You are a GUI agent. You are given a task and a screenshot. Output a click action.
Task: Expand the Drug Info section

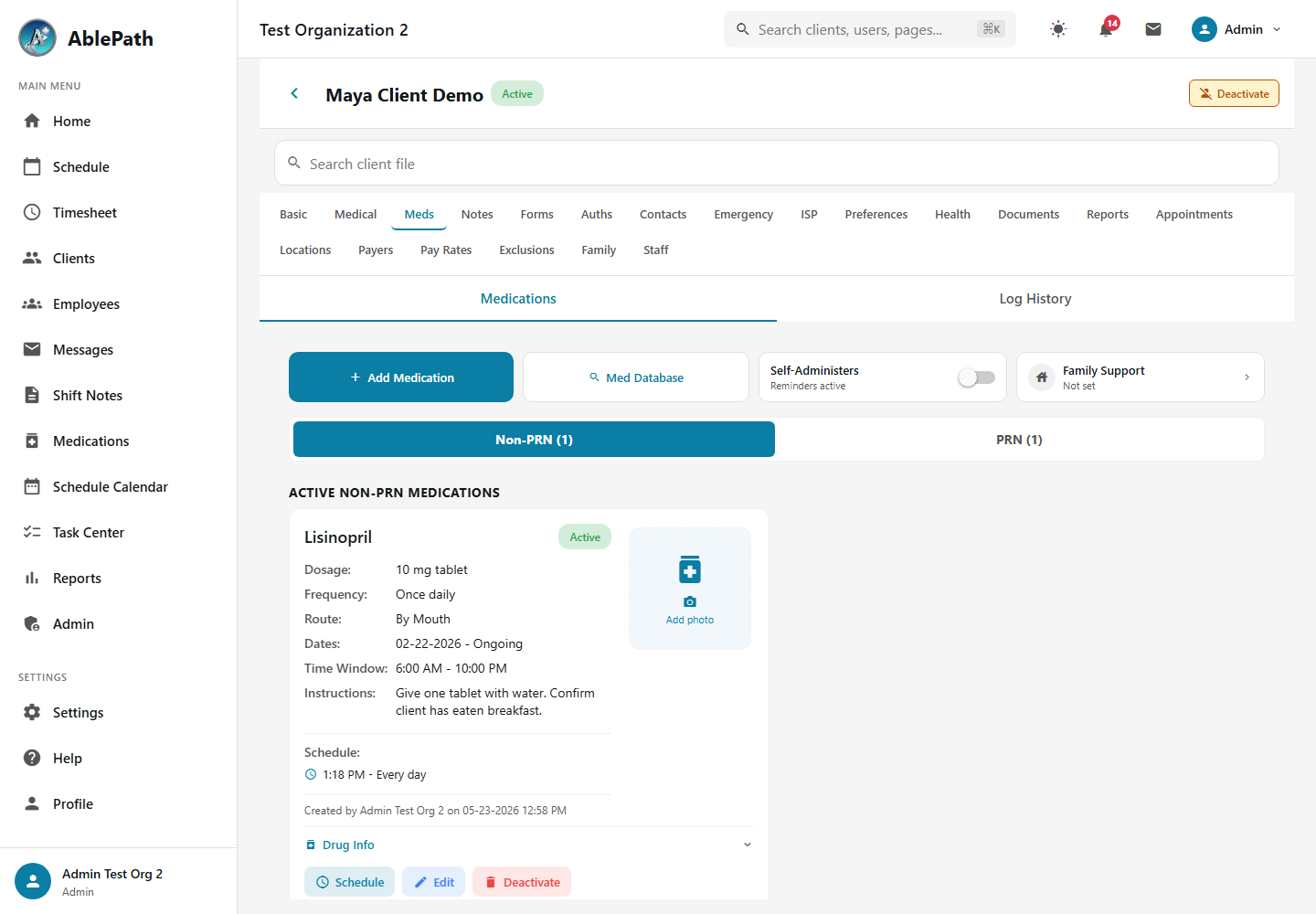coord(528,845)
